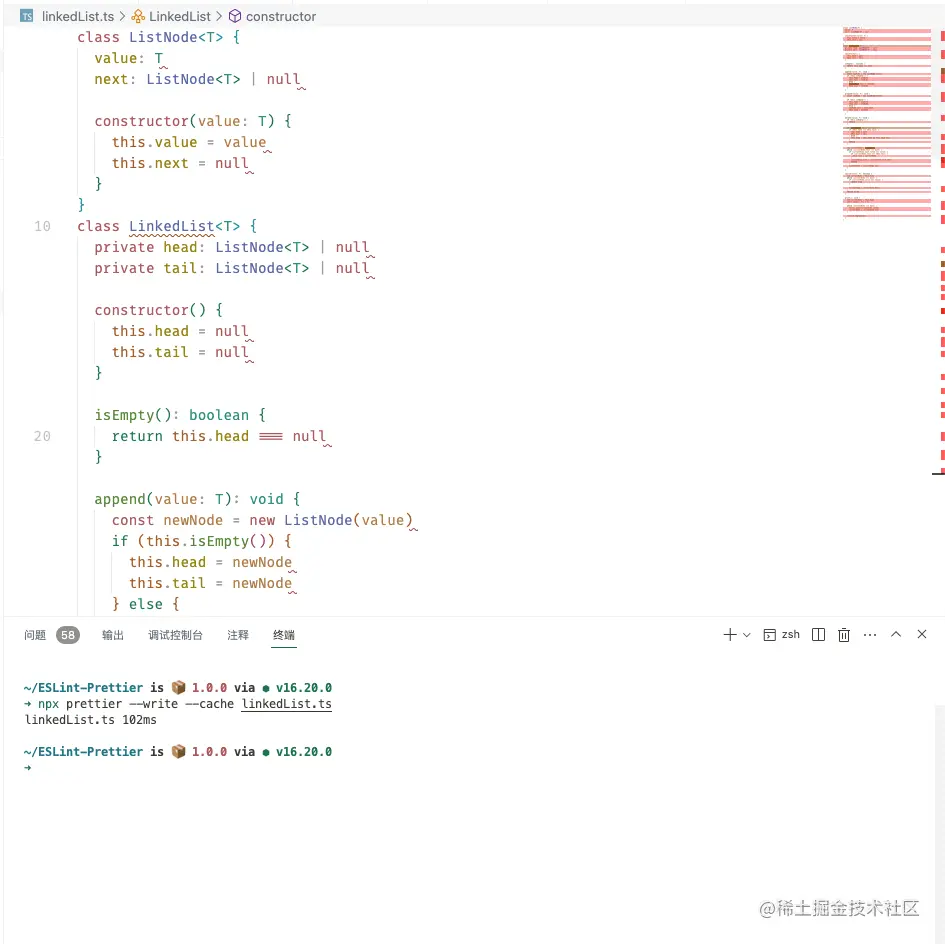Click 'append(value: T): void' method signature
This screenshot has width=945, height=944.
pyautogui.click(x=189, y=499)
